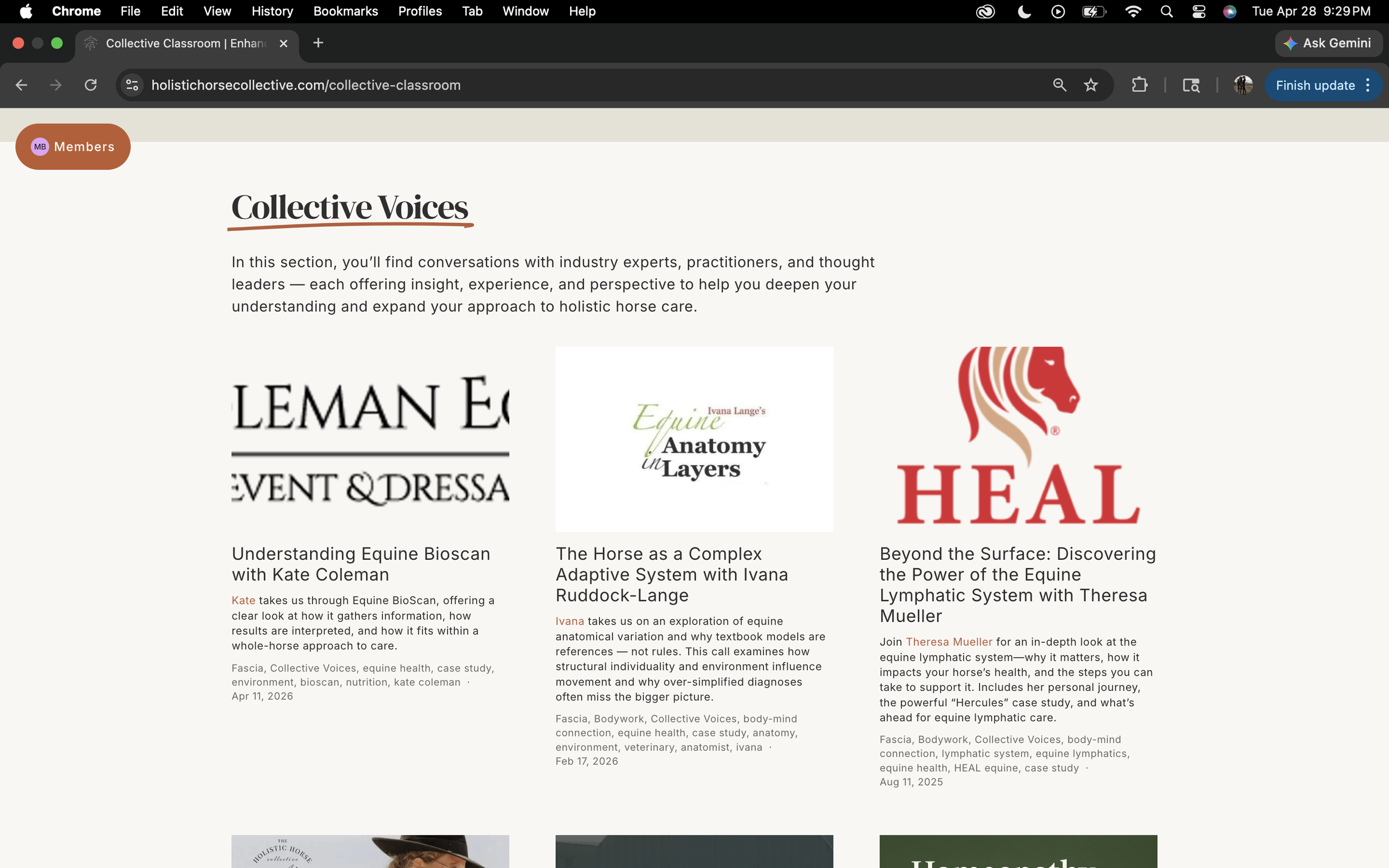Open the Chrome three-dot menu
This screenshot has height=868, width=1389.
pos(1368,85)
